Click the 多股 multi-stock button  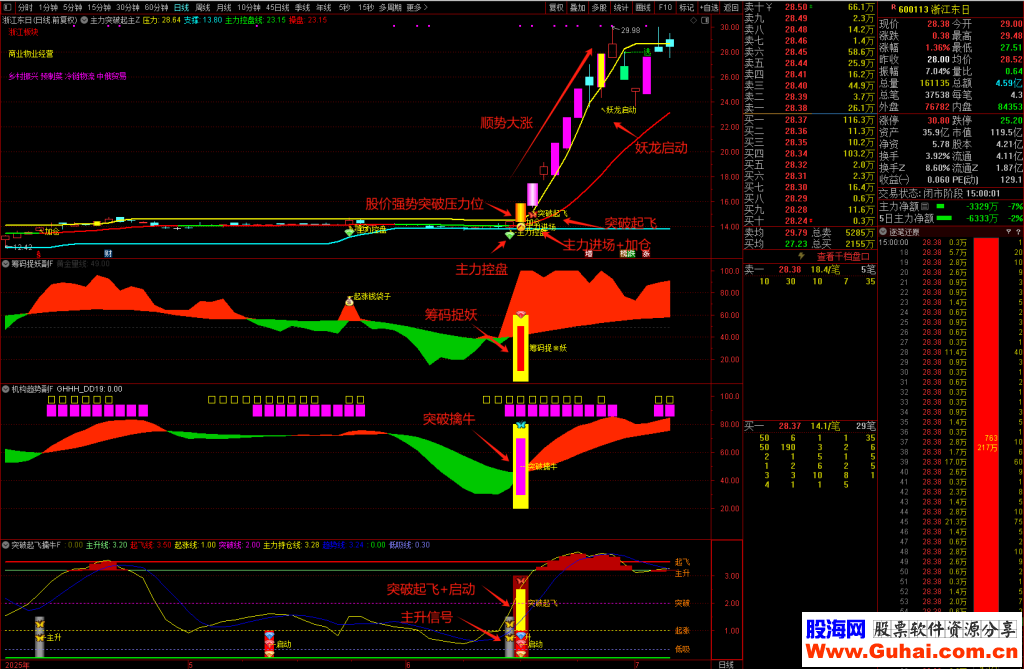600,7
